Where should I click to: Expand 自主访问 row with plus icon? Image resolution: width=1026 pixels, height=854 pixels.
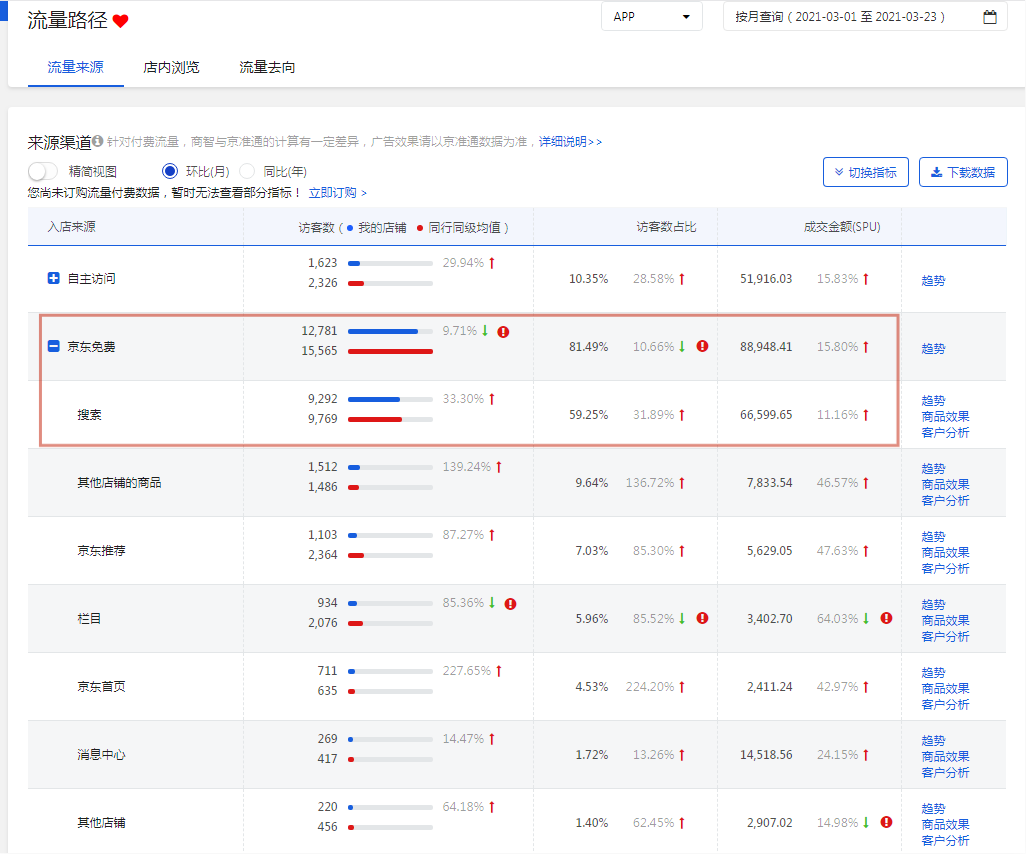[54, 278]
